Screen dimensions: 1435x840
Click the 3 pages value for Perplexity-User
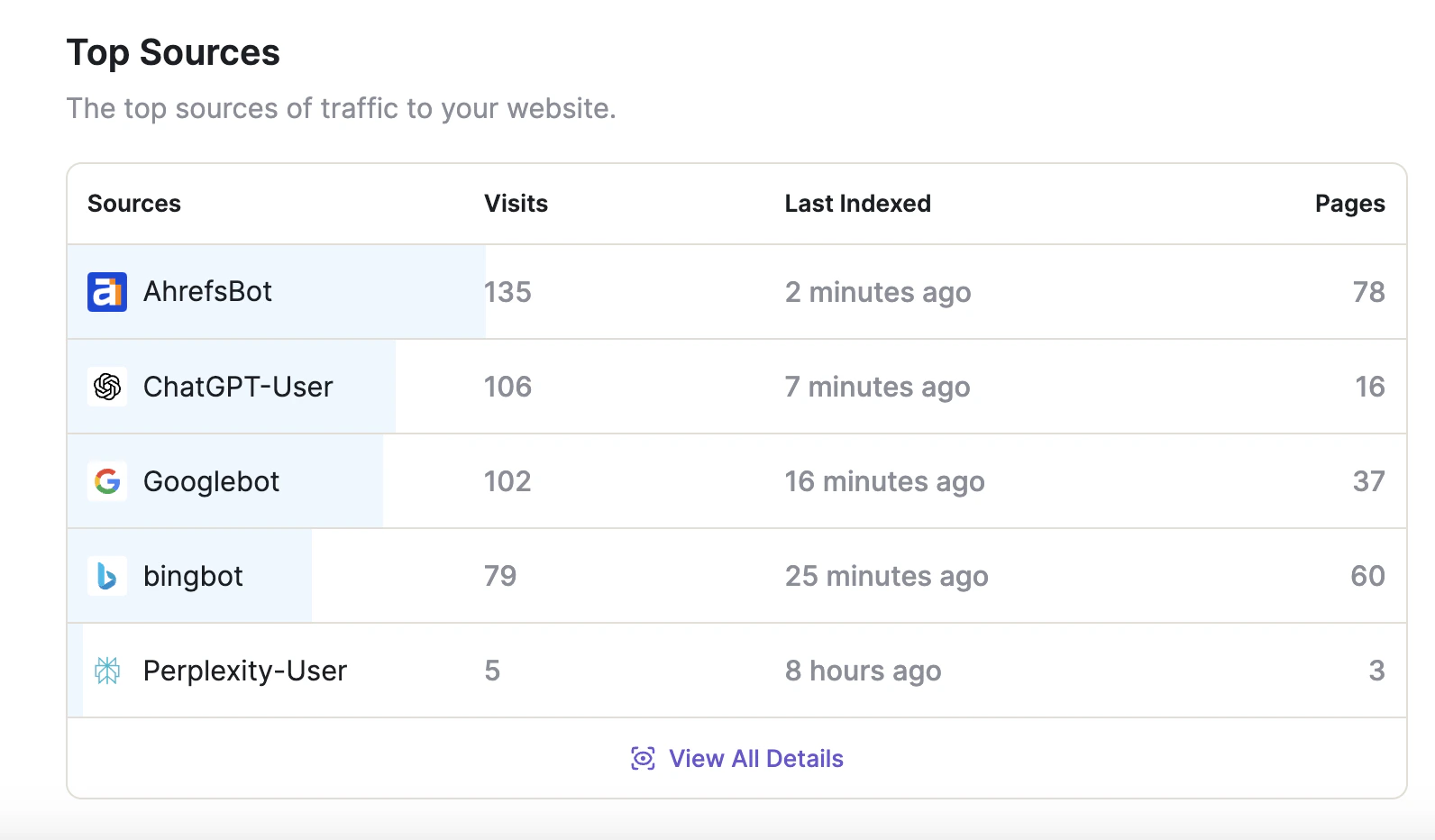[1376, 671]
